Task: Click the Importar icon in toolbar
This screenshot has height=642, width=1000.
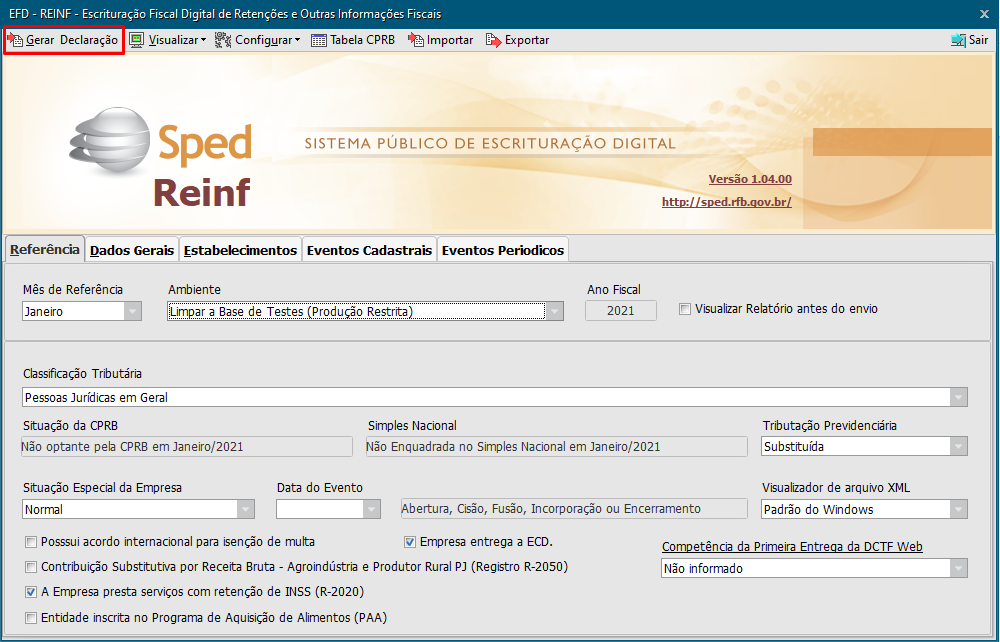Action: click(x=416, y=40)
